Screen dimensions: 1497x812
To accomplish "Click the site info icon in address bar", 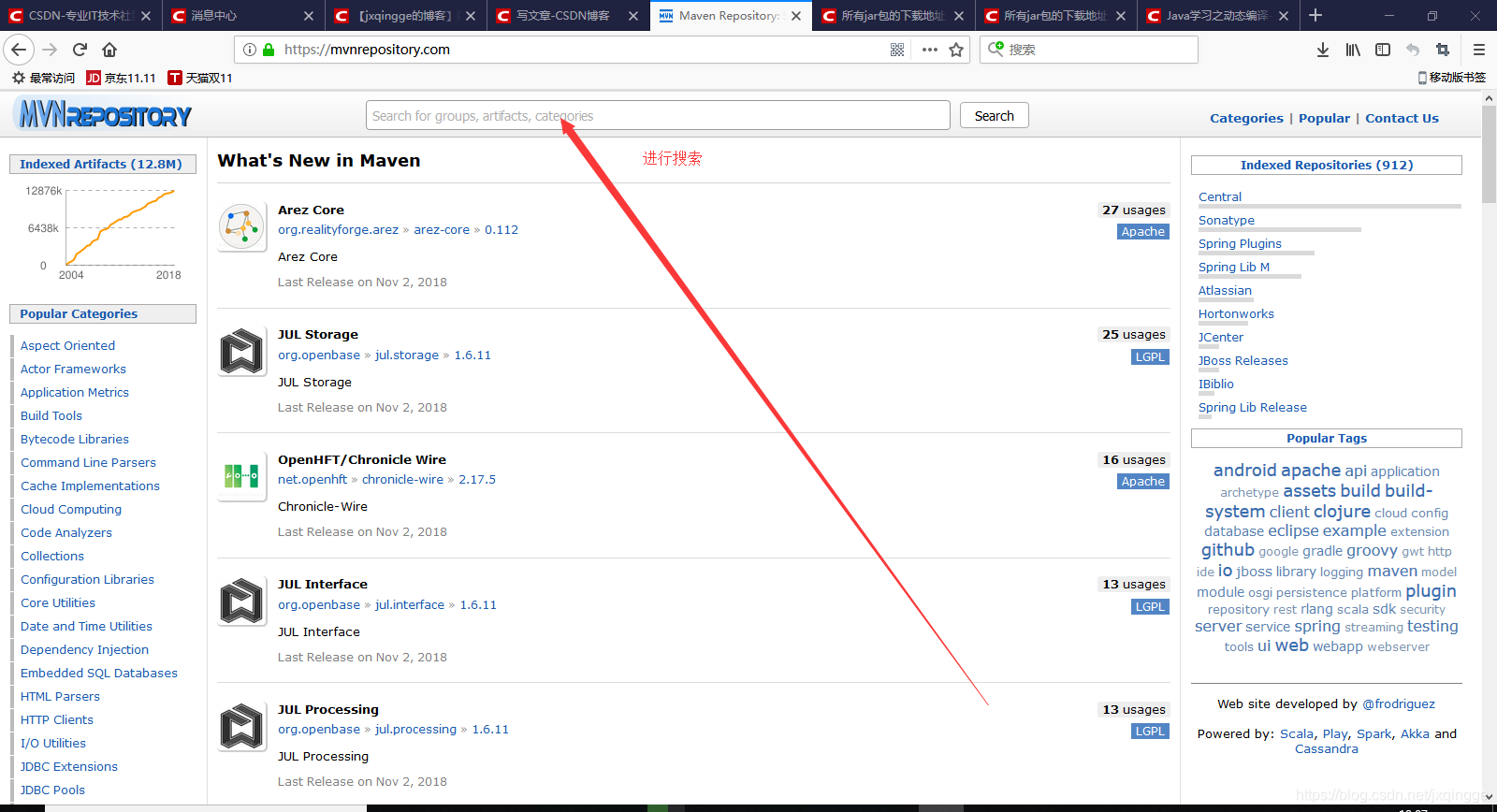I will pyautogui.click(x=250, y=50).
